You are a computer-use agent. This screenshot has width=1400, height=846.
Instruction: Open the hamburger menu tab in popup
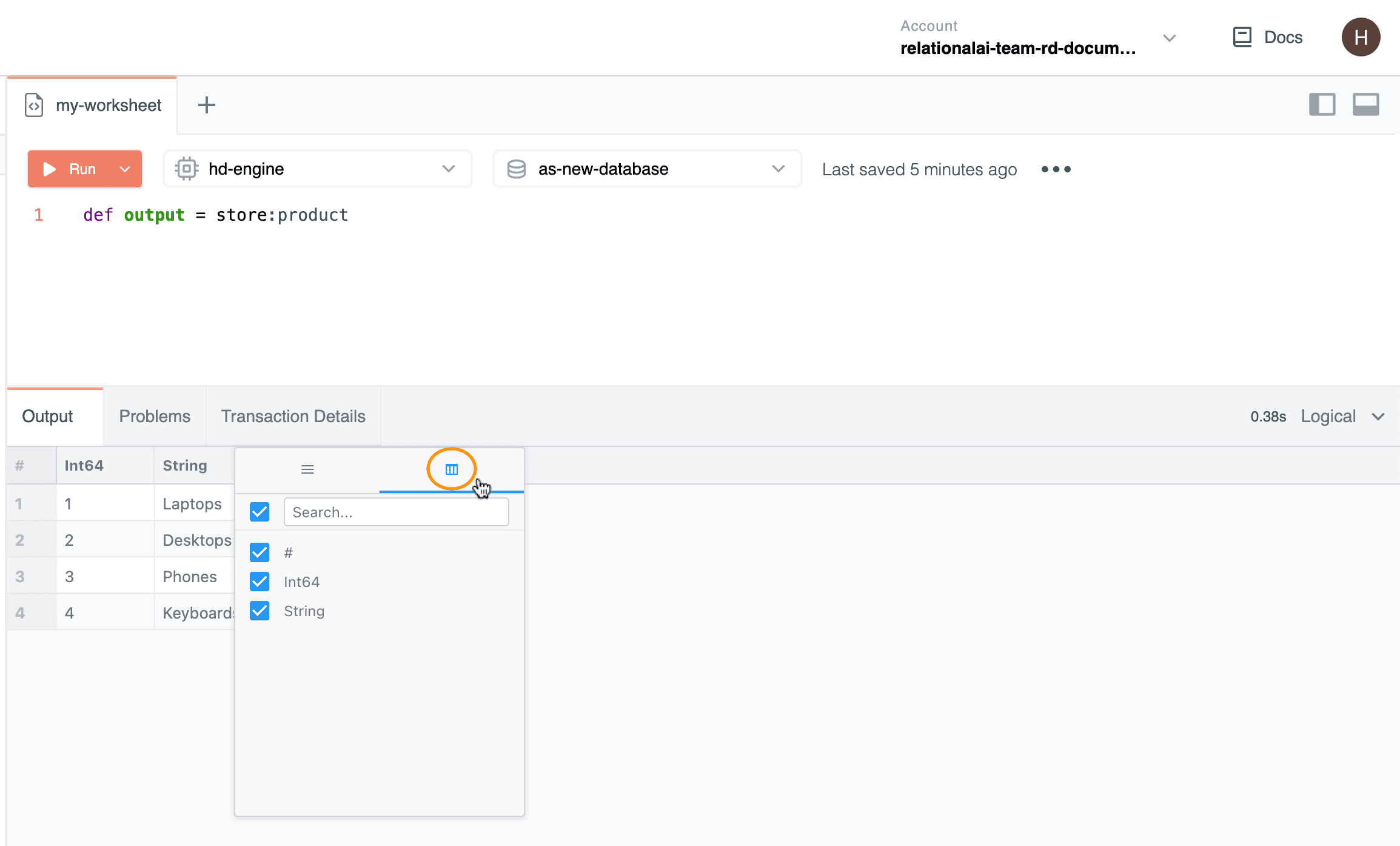coord(307,469)
